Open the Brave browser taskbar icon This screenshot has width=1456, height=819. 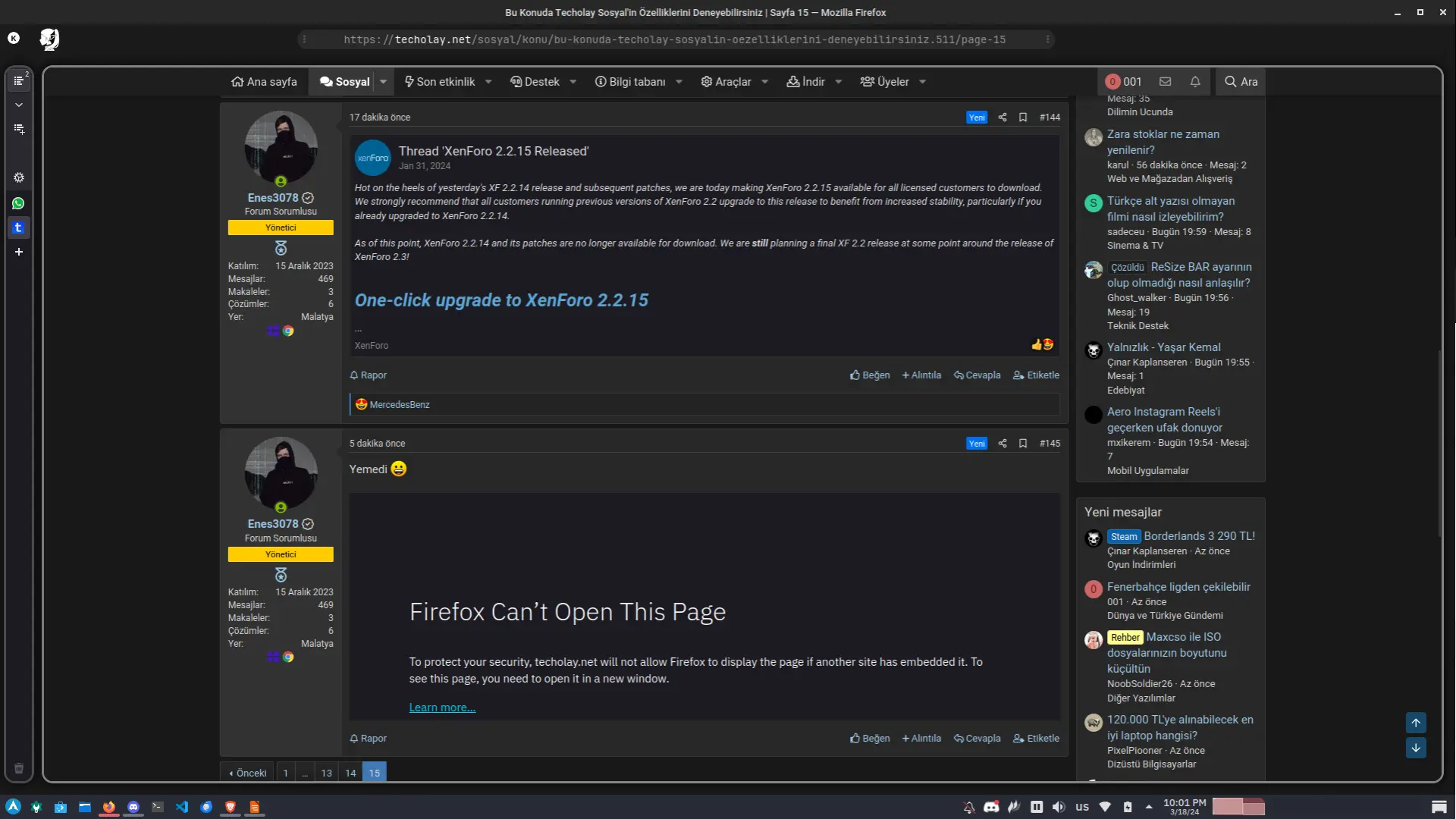231,807
